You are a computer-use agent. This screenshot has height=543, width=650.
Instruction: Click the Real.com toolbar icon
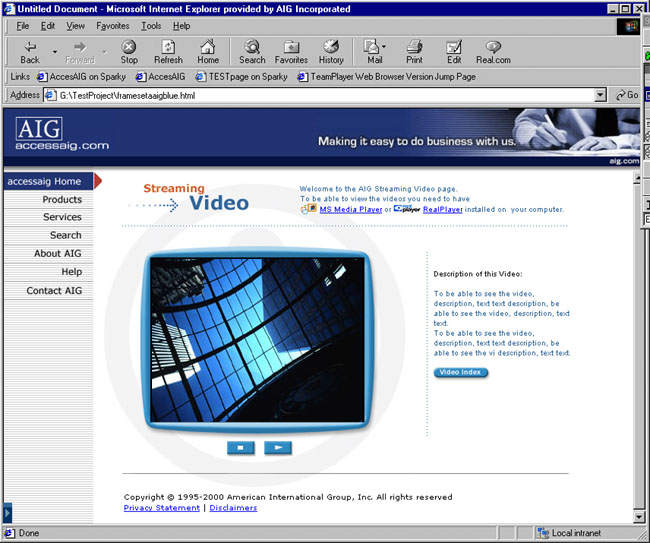(x=493, y=51)
